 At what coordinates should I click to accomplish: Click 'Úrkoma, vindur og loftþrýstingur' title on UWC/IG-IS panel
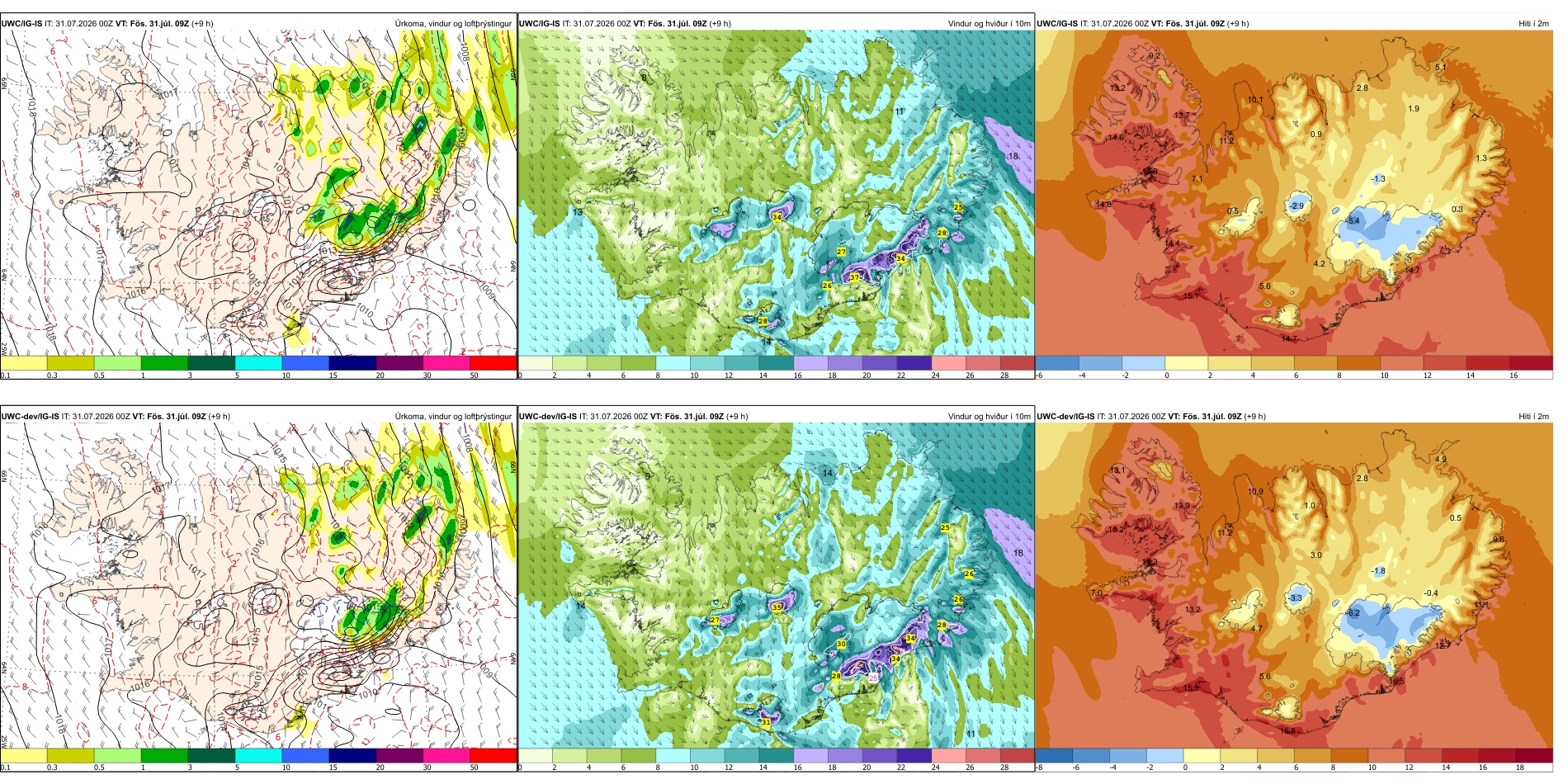coord(453,23)
